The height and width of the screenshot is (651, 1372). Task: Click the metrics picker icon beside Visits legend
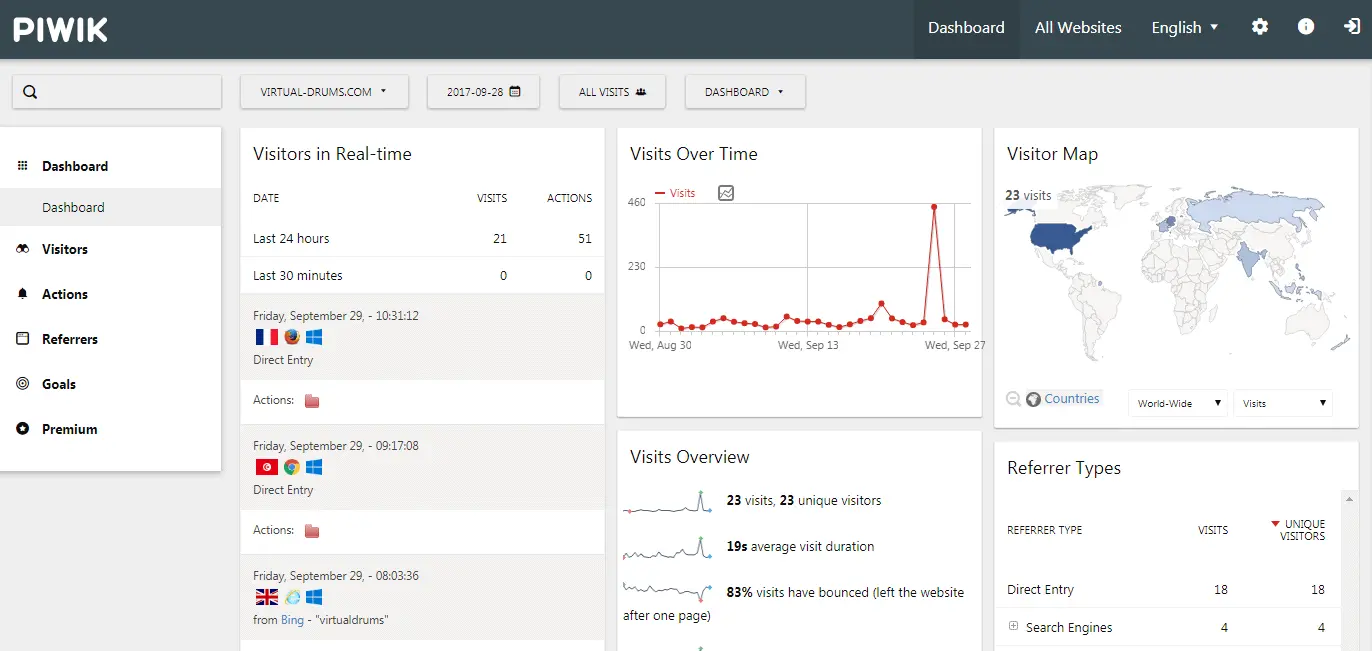click(x=726, y=193)
